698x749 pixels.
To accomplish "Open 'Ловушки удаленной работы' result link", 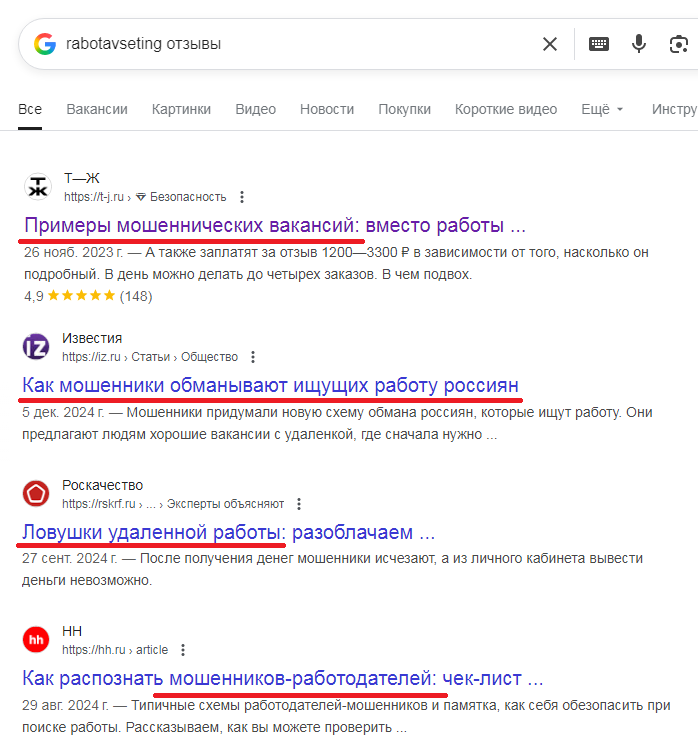I will (x=228, y=532).
